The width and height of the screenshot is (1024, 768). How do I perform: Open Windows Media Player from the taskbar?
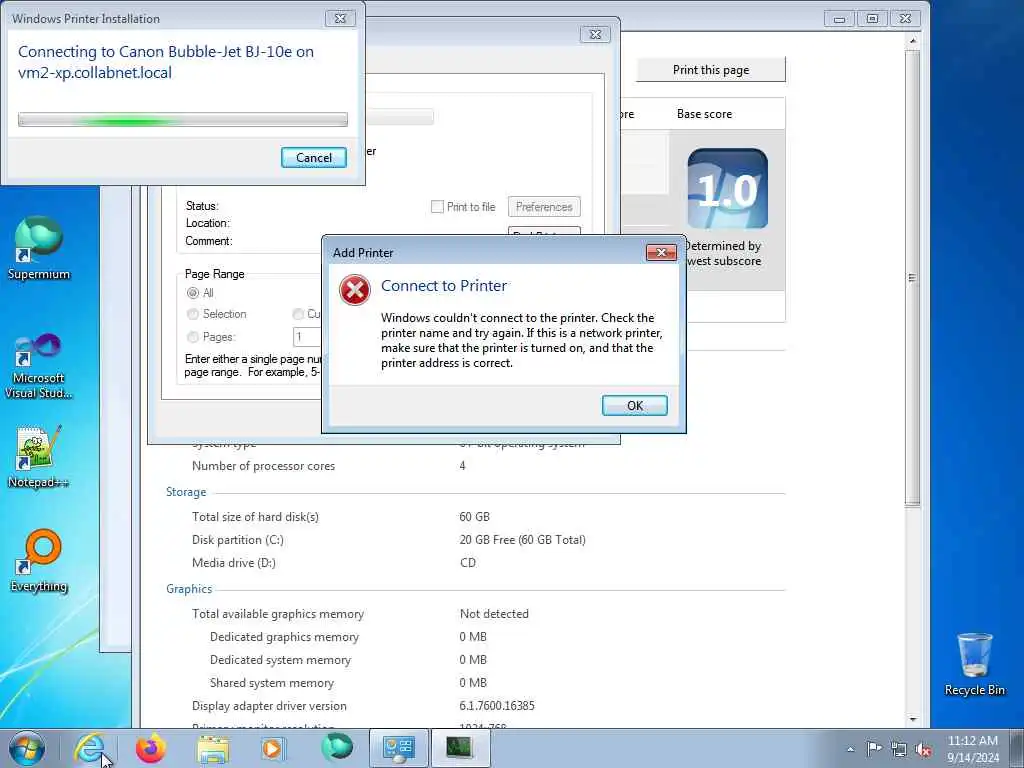coord(272,748)
